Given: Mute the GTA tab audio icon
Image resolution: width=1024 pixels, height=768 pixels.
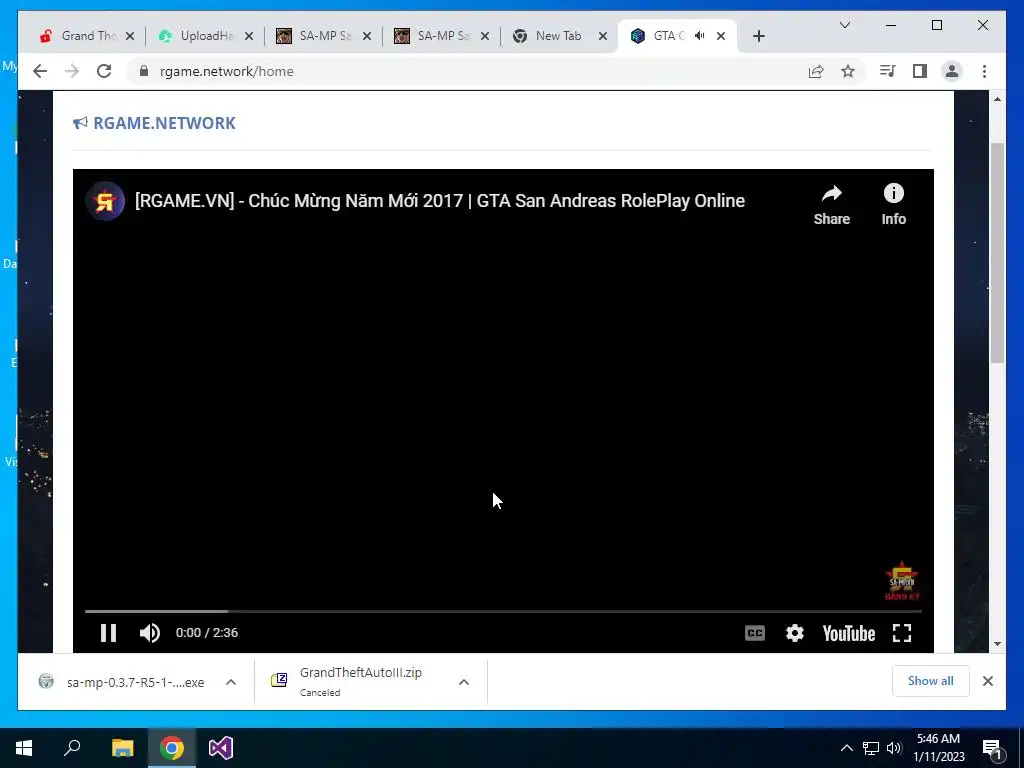Looking at the screenshot, I should [x=699, y=36].
